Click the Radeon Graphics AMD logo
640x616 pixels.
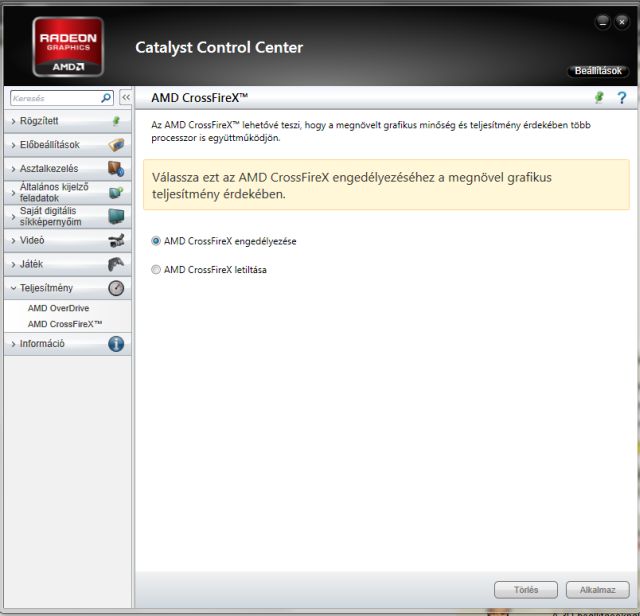pos(68,47)
